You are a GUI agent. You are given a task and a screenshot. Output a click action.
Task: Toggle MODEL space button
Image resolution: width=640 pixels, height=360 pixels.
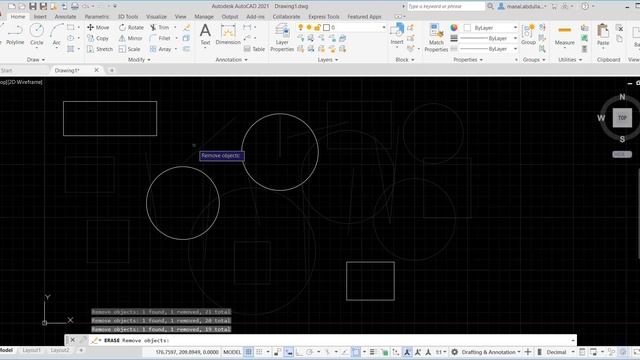coord(232,352)
